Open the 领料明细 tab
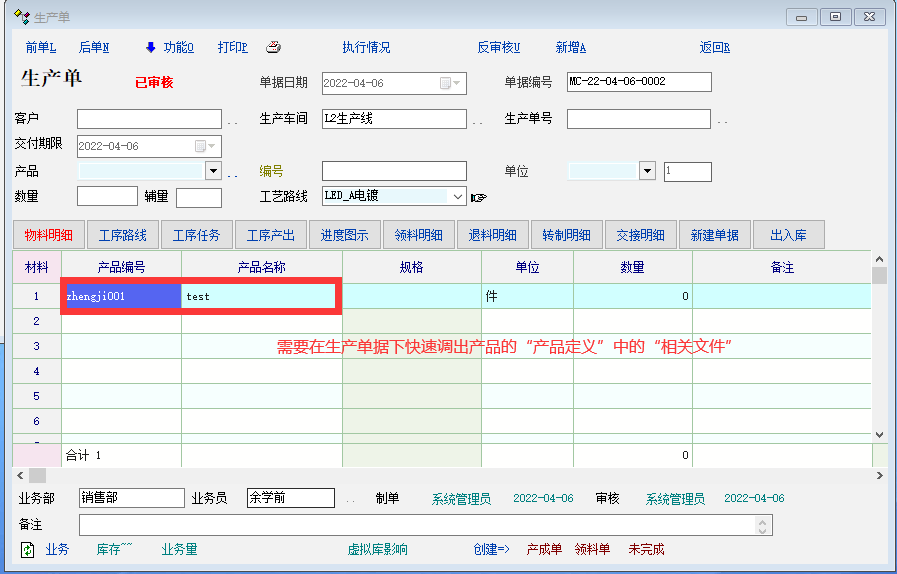The image size is (897, 574). 419,235
